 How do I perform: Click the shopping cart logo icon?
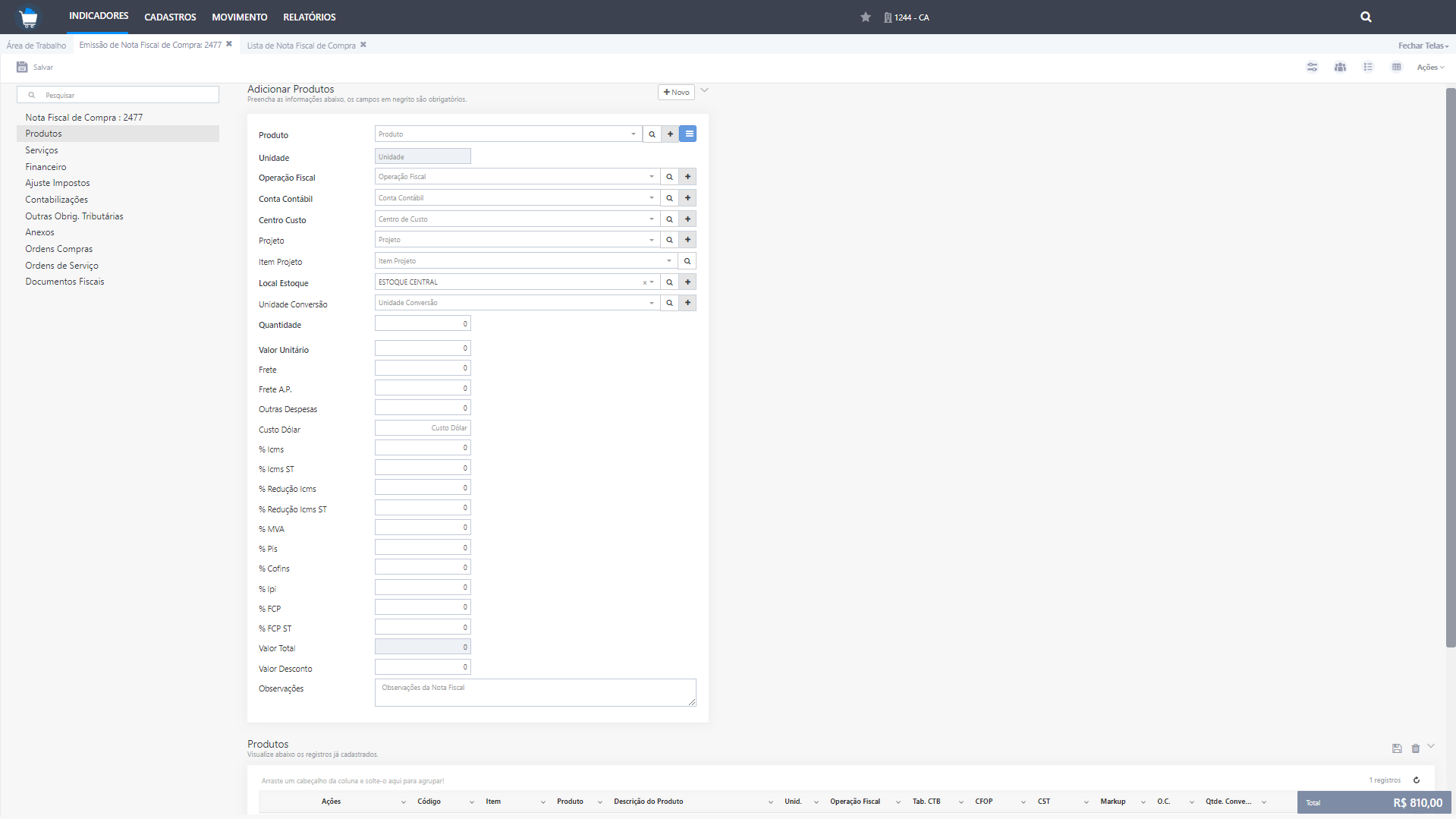coord(29,17)
